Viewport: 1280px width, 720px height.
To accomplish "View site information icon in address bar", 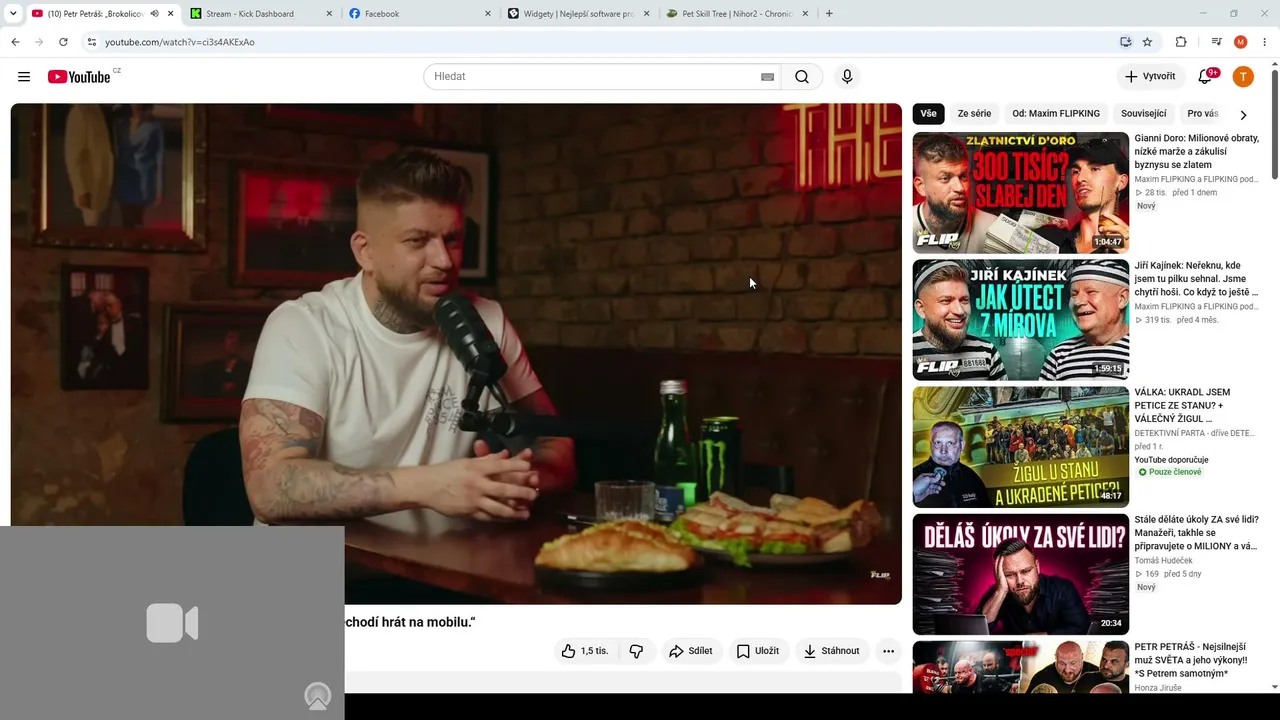I will [91, 42].
